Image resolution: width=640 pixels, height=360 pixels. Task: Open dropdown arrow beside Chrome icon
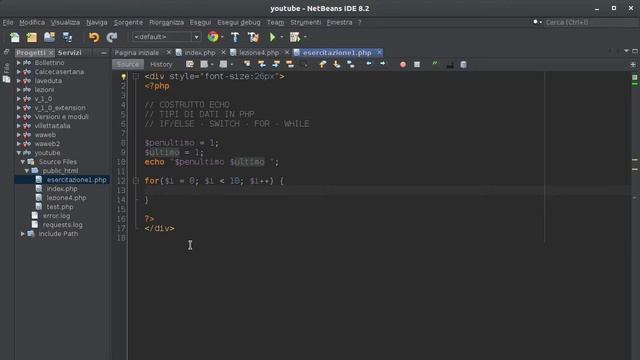pyautogui.click(x=222, y=37)
